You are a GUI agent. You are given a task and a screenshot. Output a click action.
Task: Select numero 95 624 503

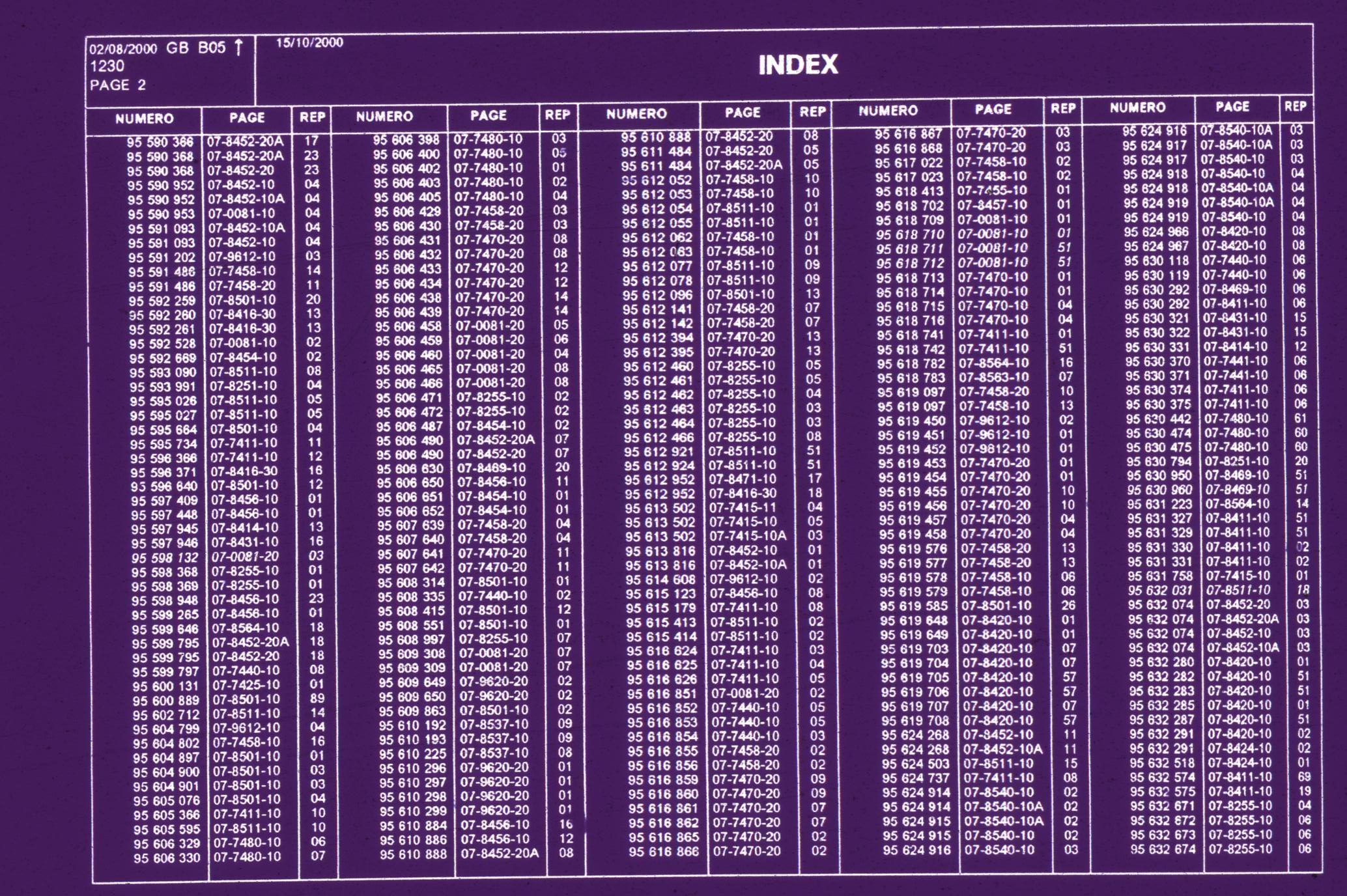pos(916,764)
